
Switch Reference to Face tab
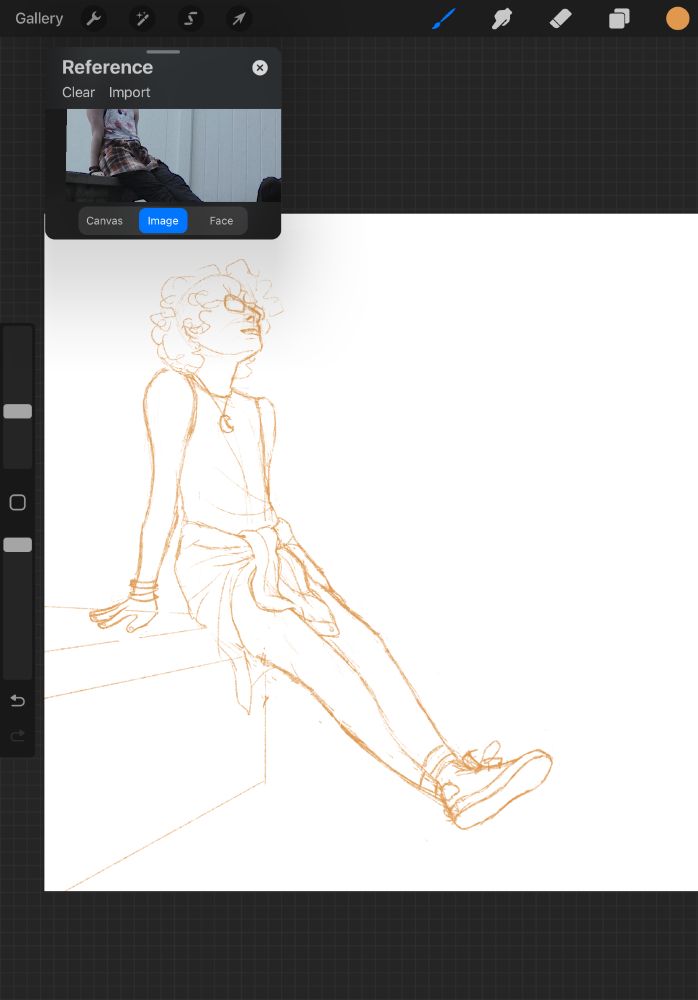click(x=221, y=221)
